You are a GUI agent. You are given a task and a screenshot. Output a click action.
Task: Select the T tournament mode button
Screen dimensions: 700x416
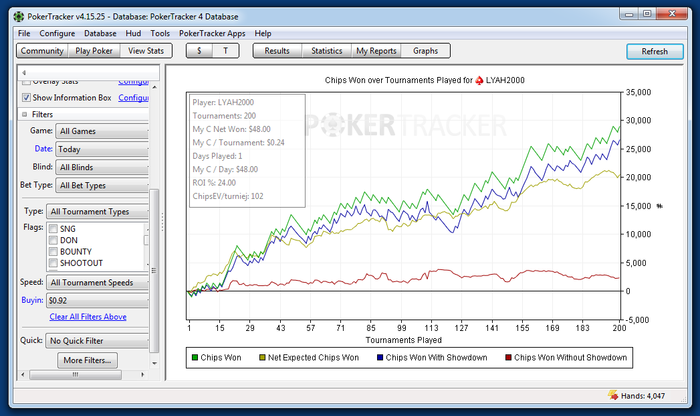(225, 51)
